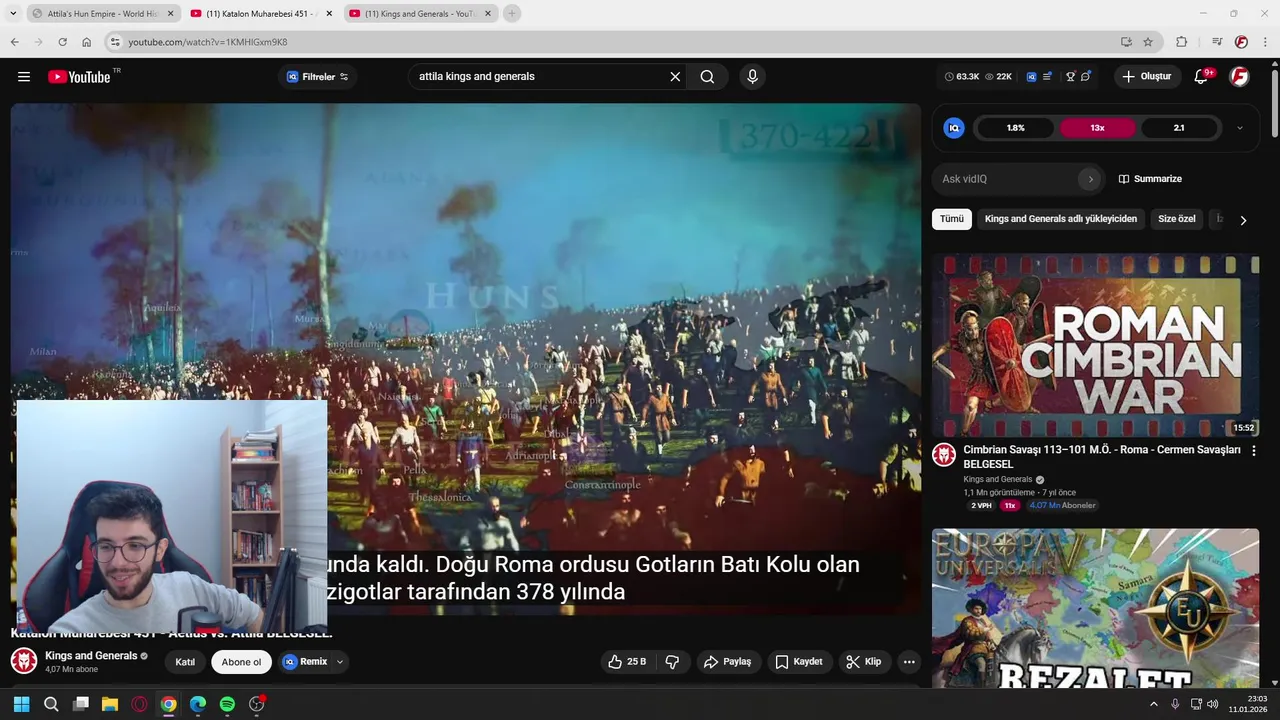
Task: Open the vidIQ chat bubble icon
Action: 1086,76
